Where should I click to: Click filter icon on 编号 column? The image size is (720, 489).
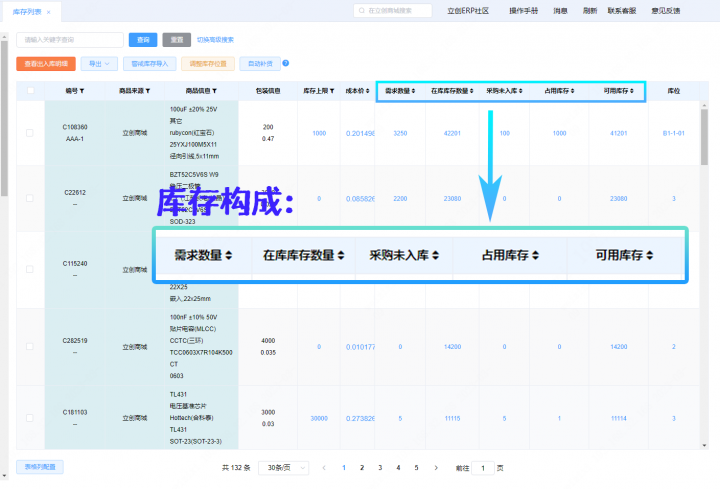click(82, 91)
